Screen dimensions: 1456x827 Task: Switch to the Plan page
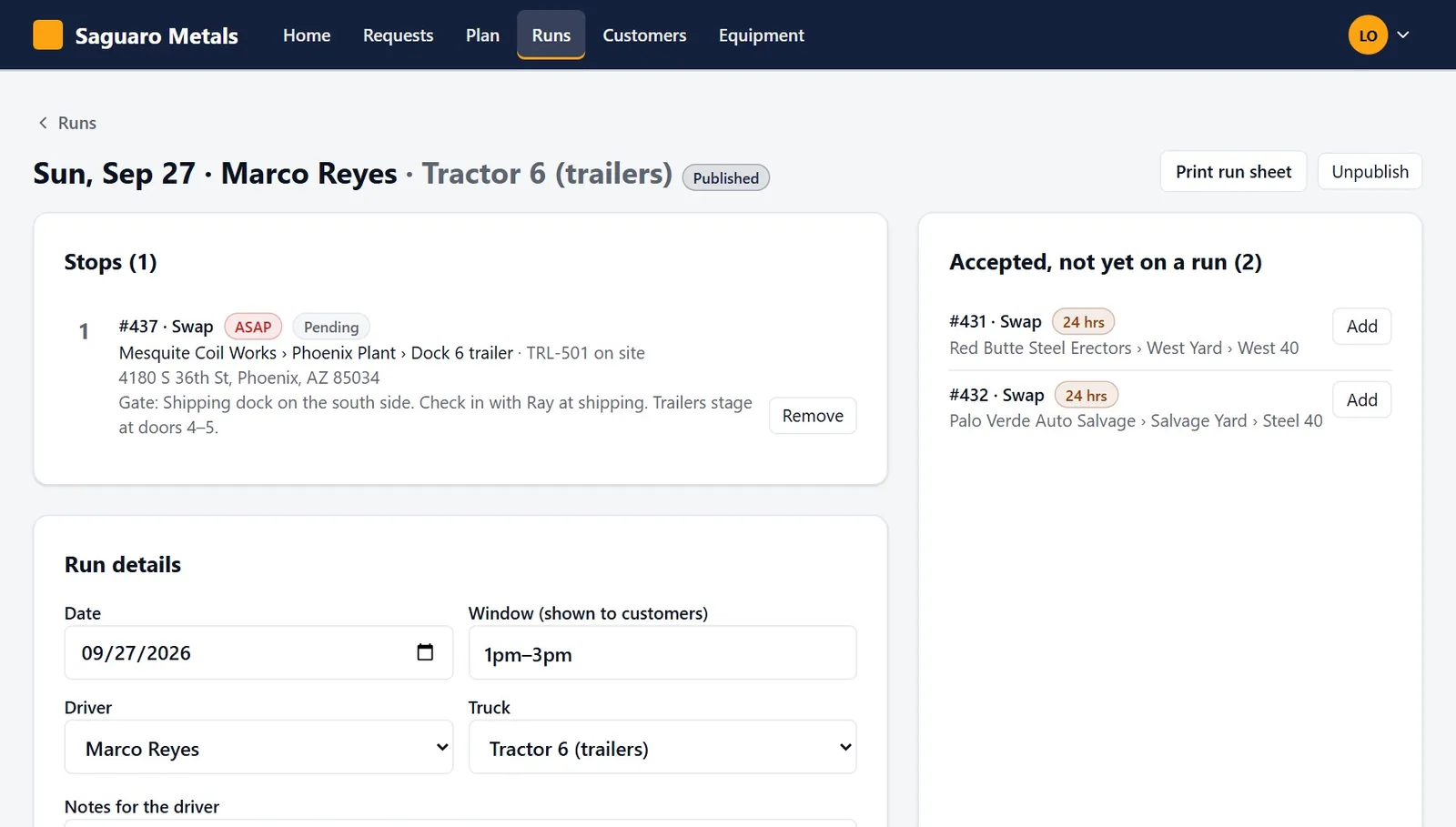tap(482, 35)
